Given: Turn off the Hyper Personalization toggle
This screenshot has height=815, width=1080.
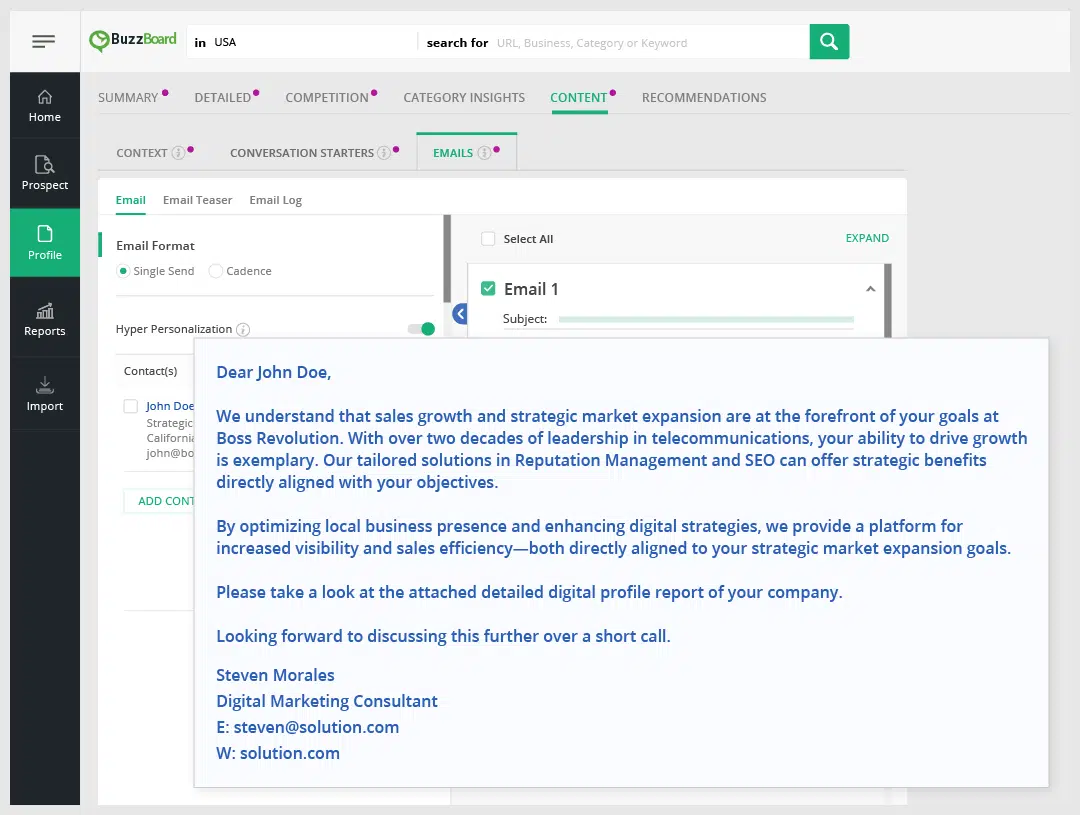Looking at the screenshot, I should pos(422,329).
